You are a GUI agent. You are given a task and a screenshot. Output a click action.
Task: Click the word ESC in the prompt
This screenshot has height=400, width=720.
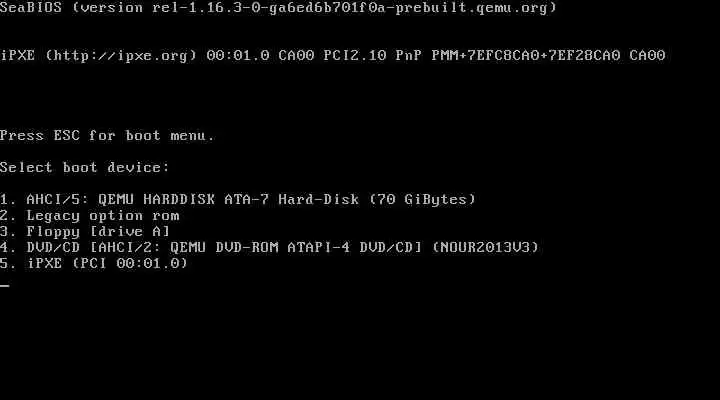click(67, 135)
